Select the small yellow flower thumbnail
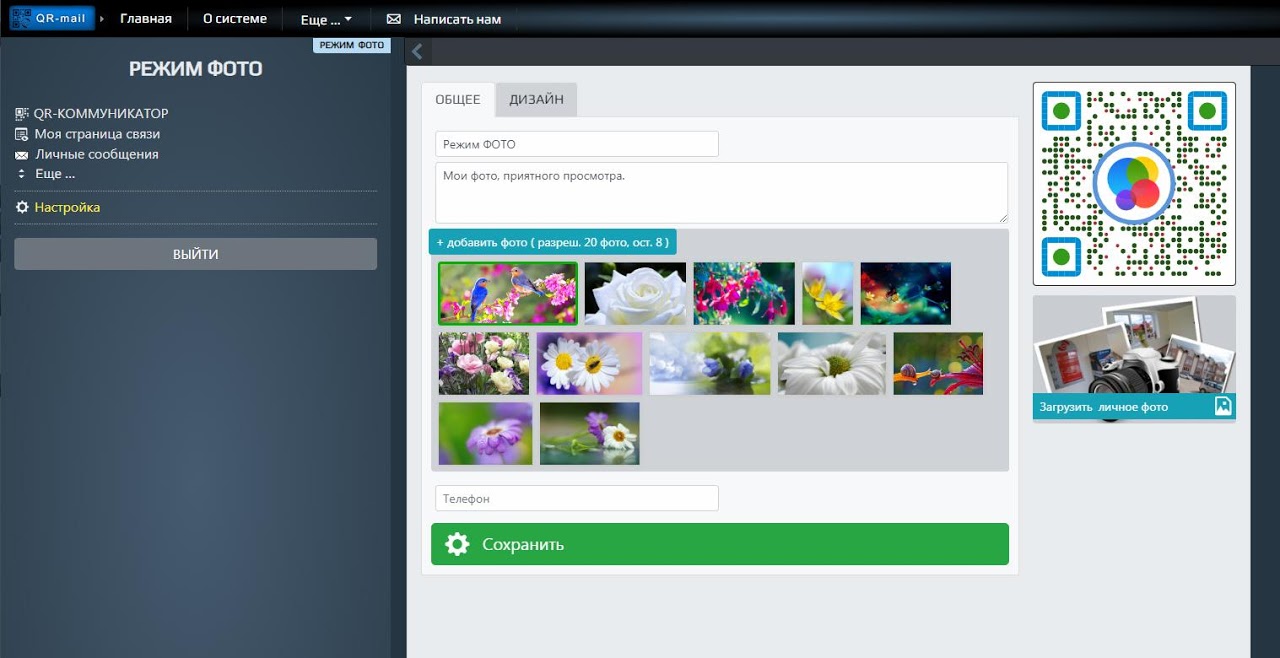 pos(828,294)
